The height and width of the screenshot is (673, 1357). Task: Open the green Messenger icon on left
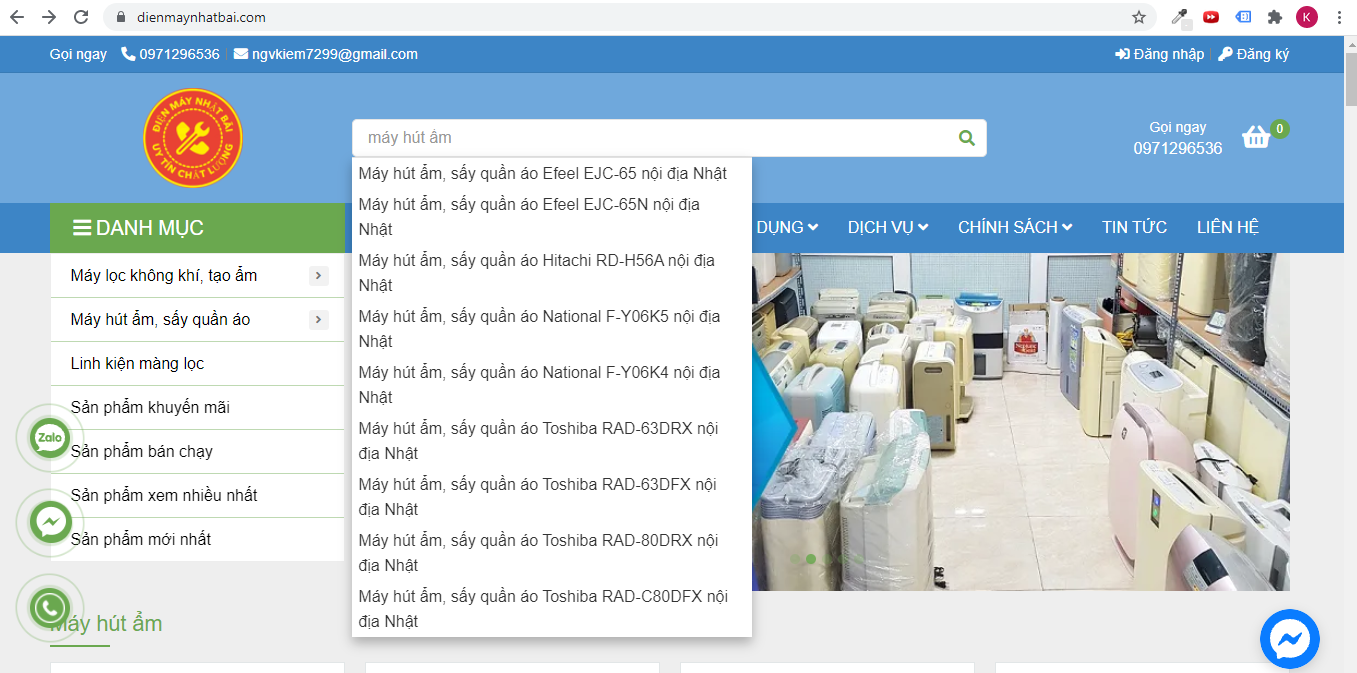coord(50,522)
